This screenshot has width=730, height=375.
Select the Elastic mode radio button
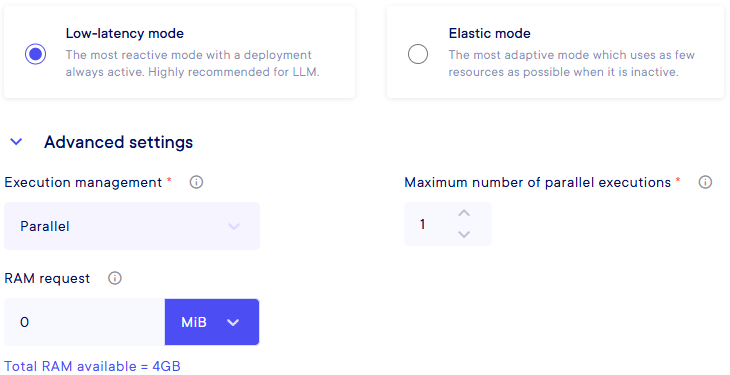click(418, 54)
